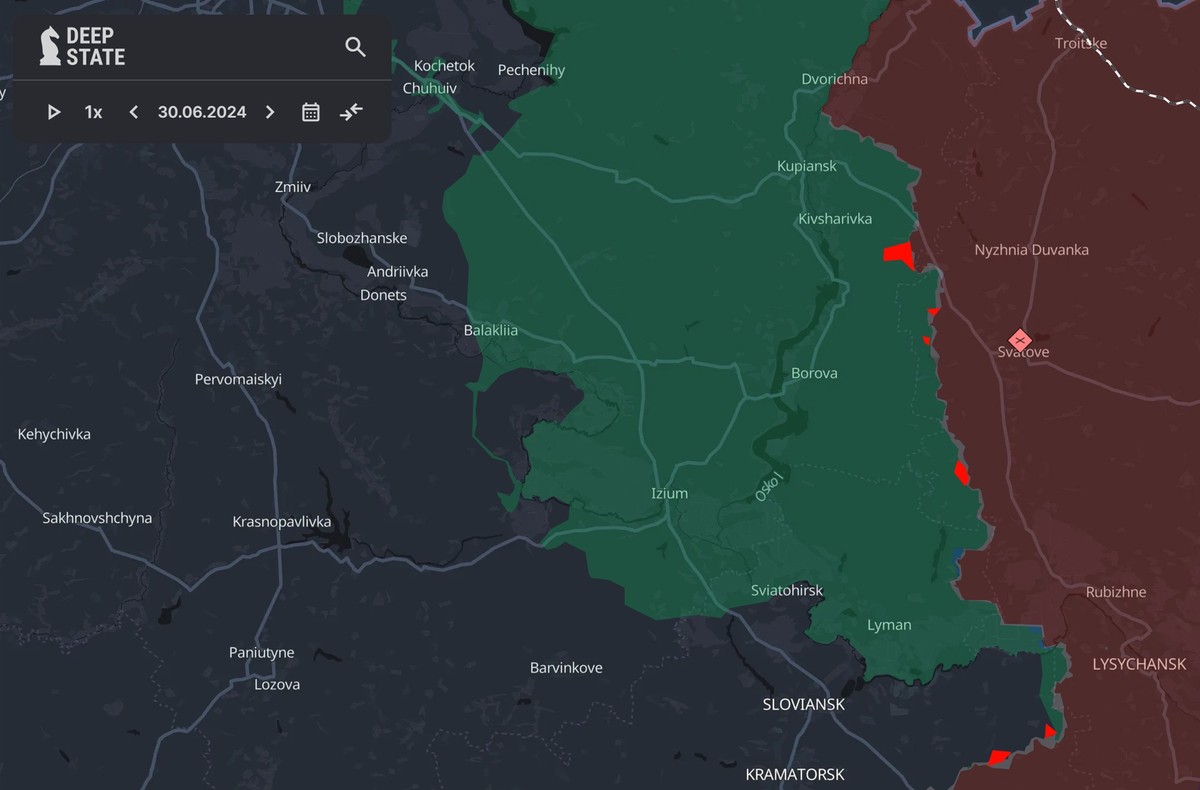This screenshot has width=1200, height=790.
Task: Click the Borova town label
Action: 814,373
